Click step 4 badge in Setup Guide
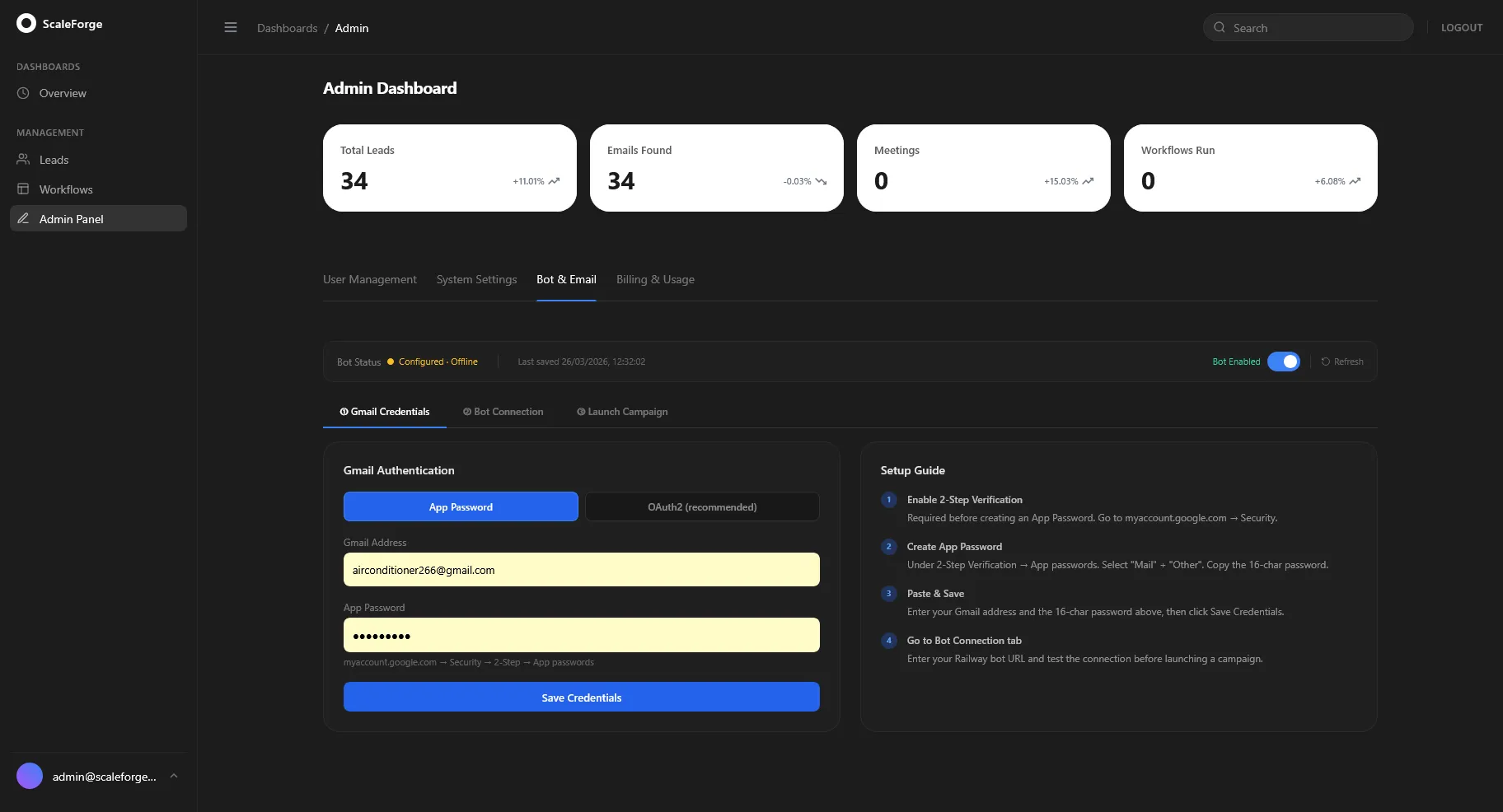Image resolution: width=1503 pixels, height=812 pixels. click(x=889, y=641)
